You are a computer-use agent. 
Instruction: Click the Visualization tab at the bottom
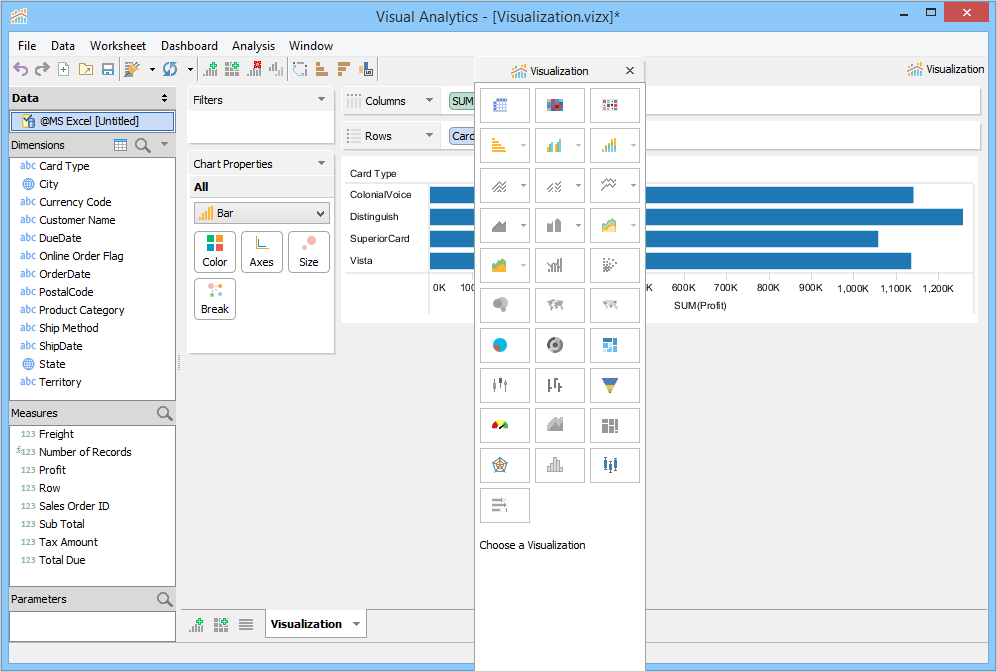pos(308,623)
